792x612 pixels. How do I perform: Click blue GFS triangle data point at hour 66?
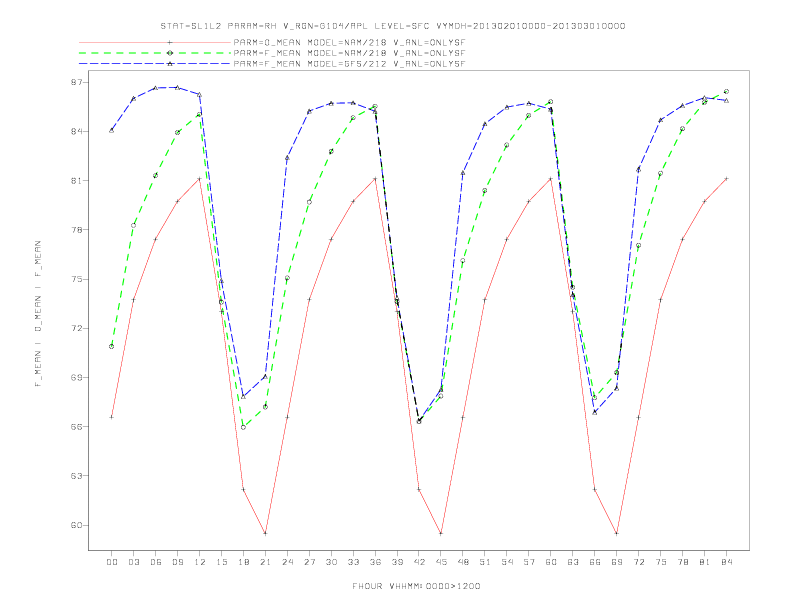click(595, 412)
